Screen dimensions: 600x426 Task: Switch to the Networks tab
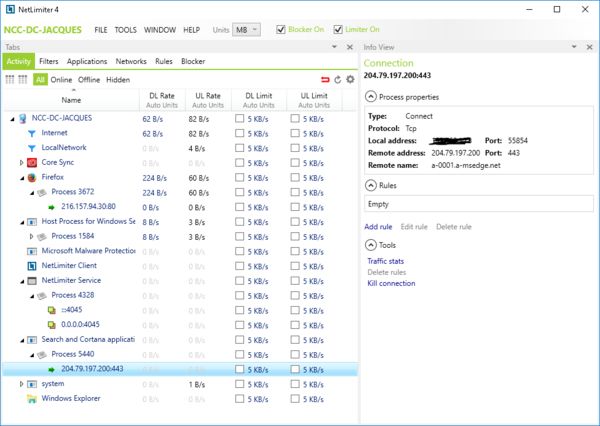pyautogui.click(x=131, y=61)
